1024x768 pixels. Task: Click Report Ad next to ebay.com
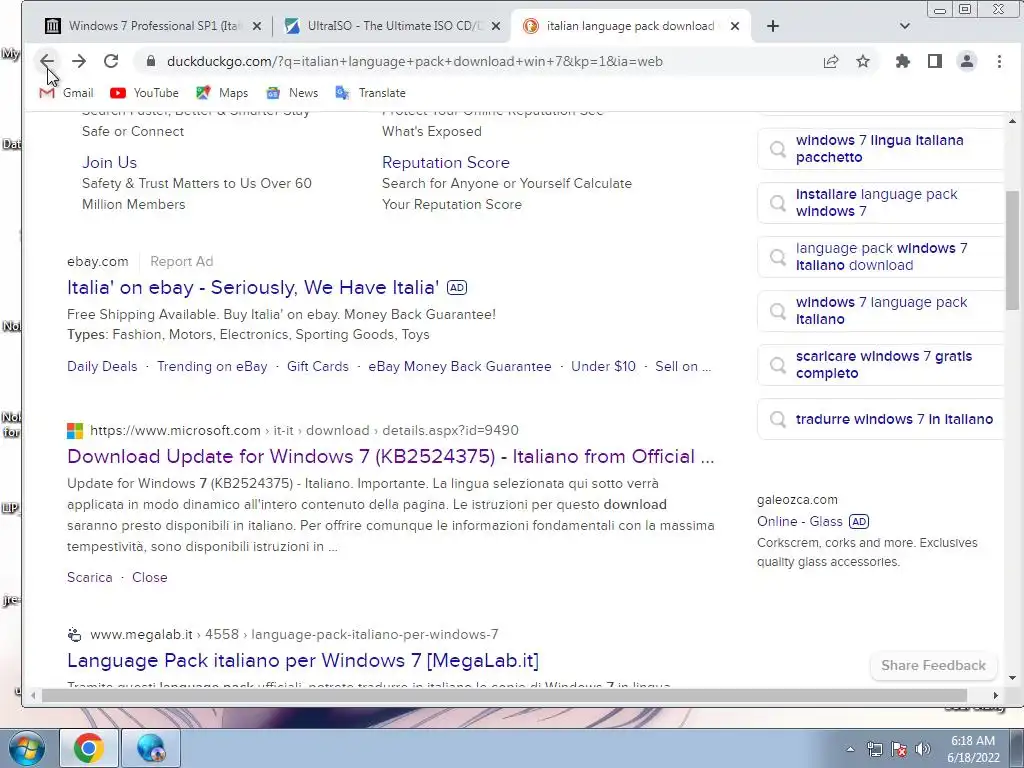182,261
